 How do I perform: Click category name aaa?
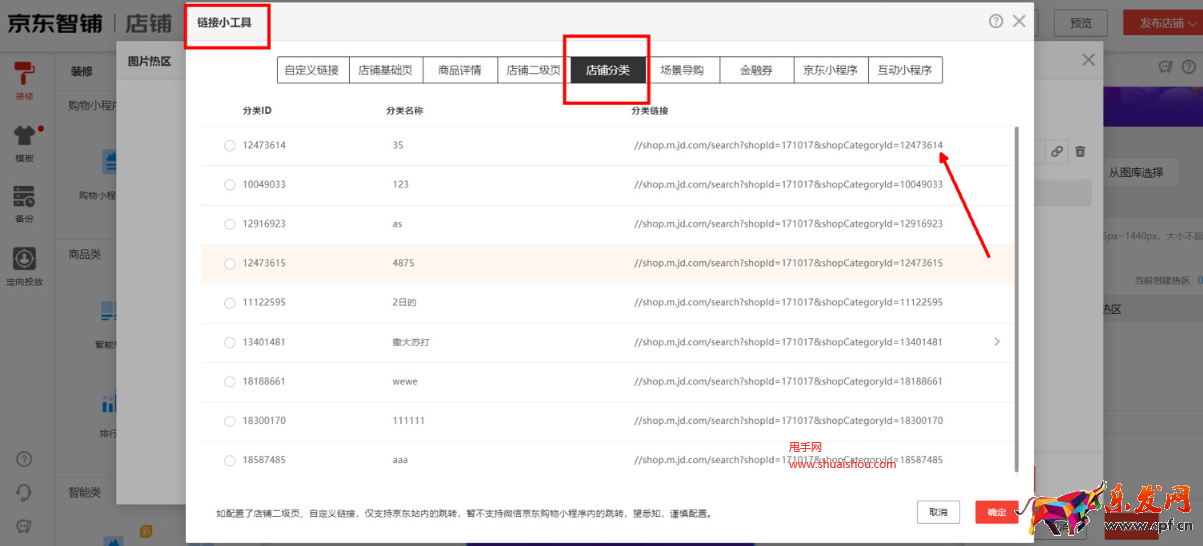[x=400, y=460]
